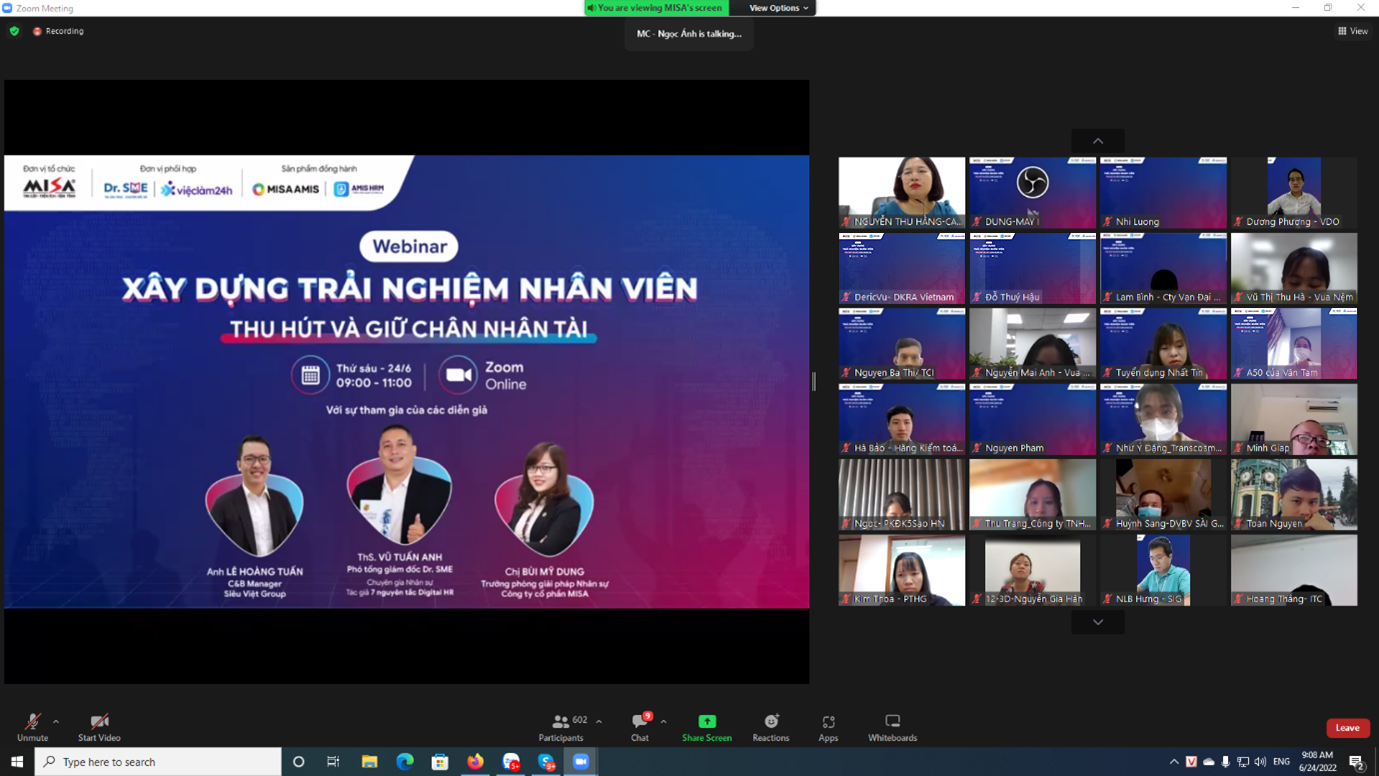Open the notification center icon
This screenshot has height=776, width=1379.
pos(1357,762)
